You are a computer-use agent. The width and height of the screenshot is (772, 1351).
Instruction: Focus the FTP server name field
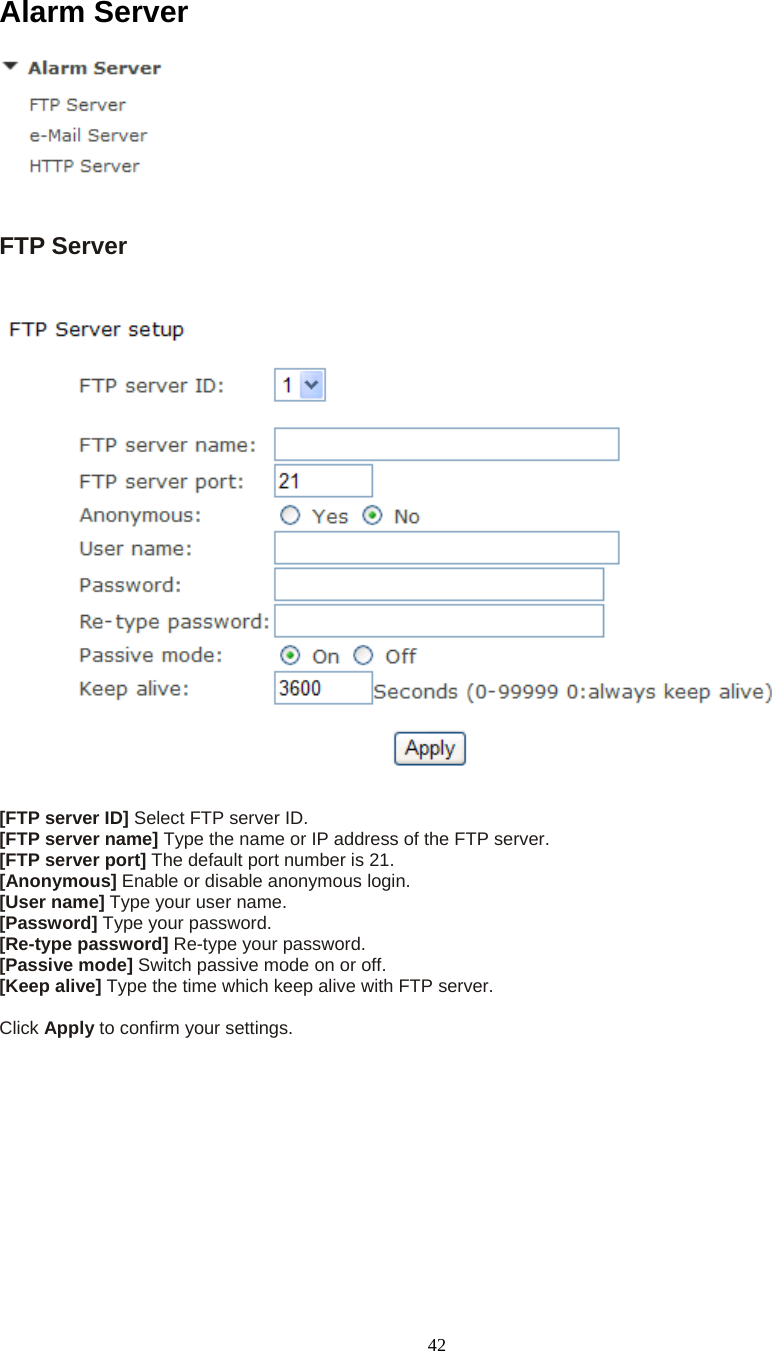[x=447, y=444]
